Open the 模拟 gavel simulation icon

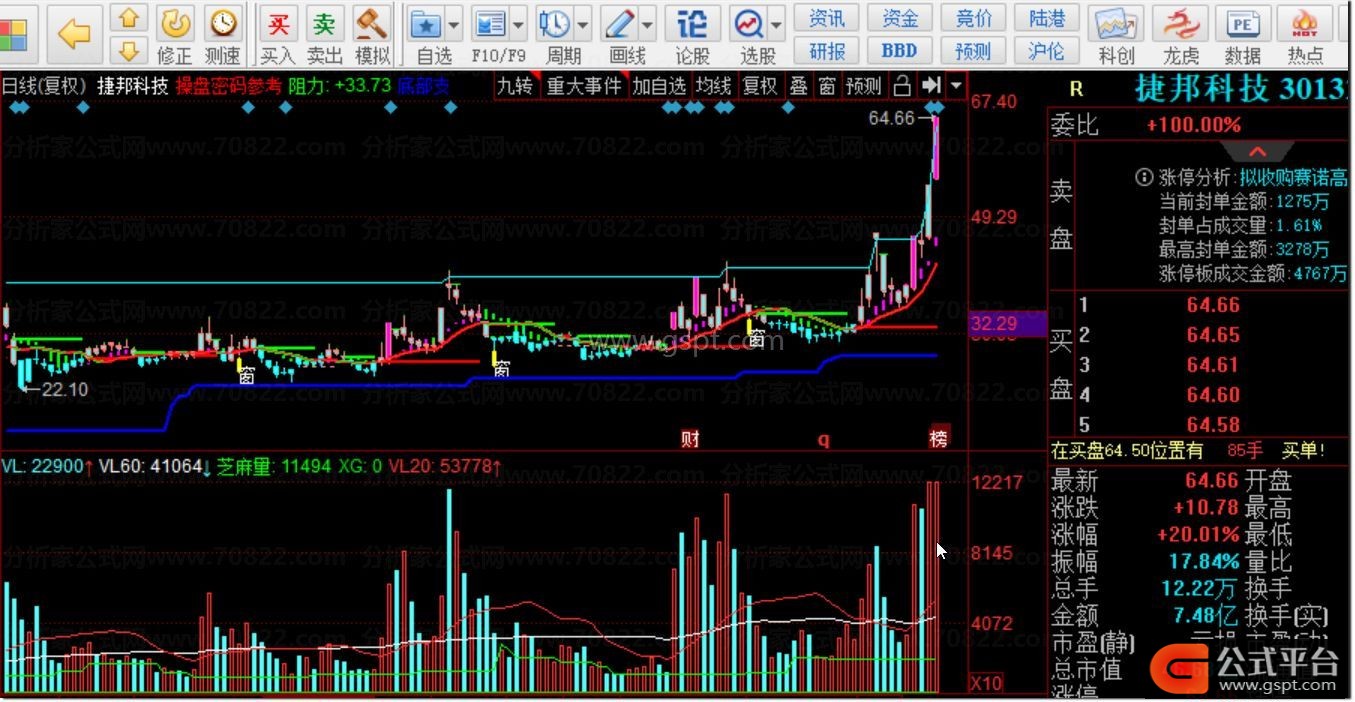point(372,34)
